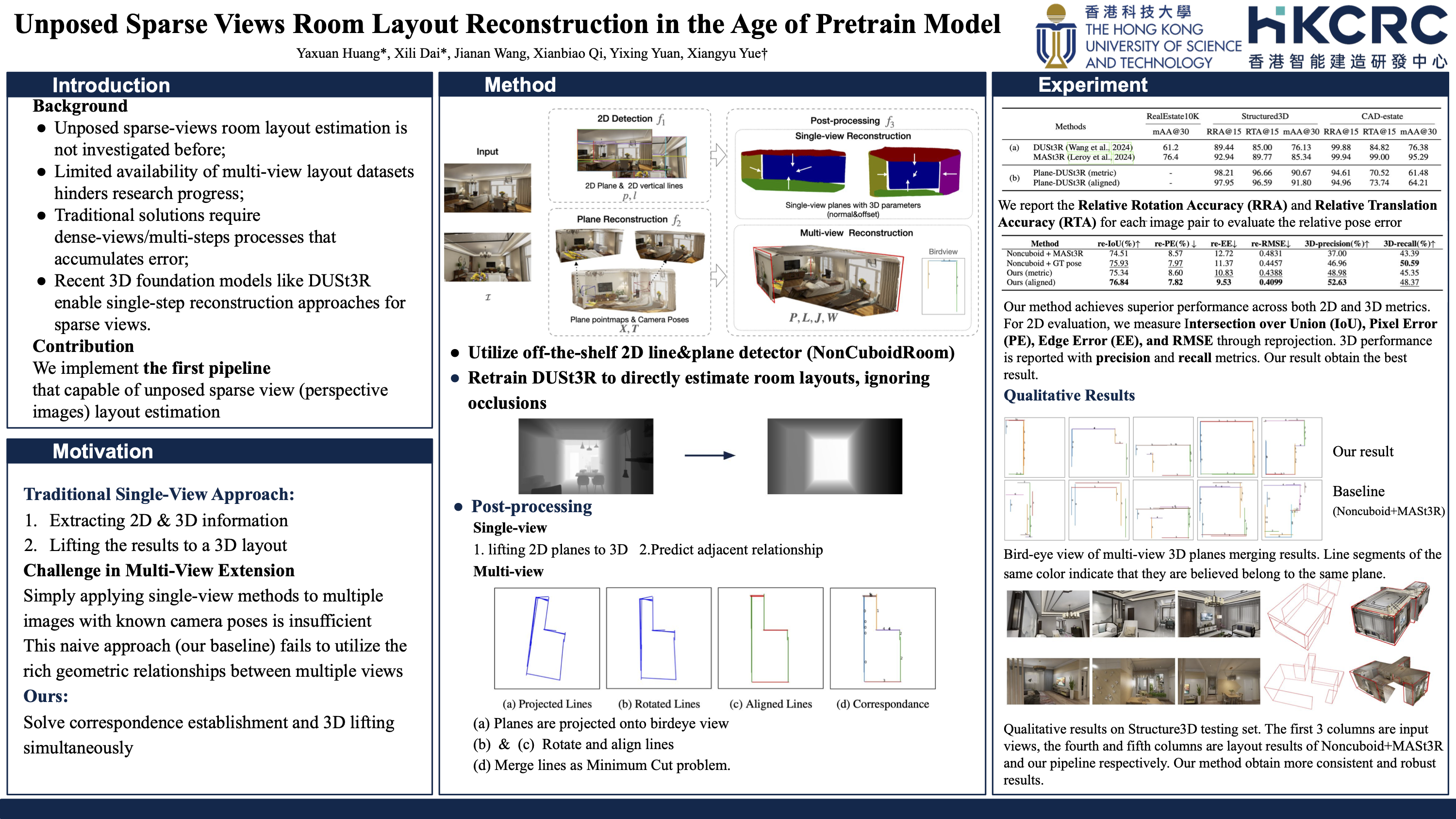The image size is (1456, 819).
Task: Click the Traditional Single-View Approach heading
Action: [159, 494]
